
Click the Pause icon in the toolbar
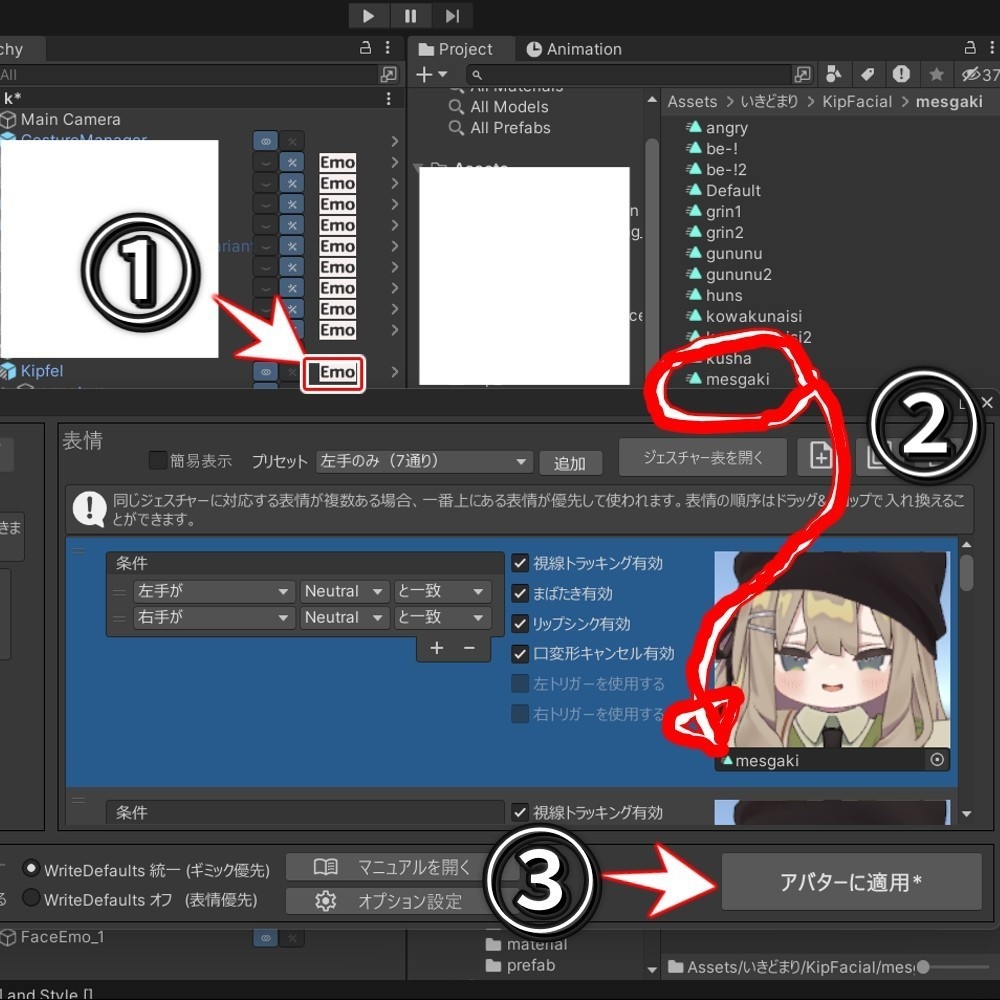(x=410, y=16)
